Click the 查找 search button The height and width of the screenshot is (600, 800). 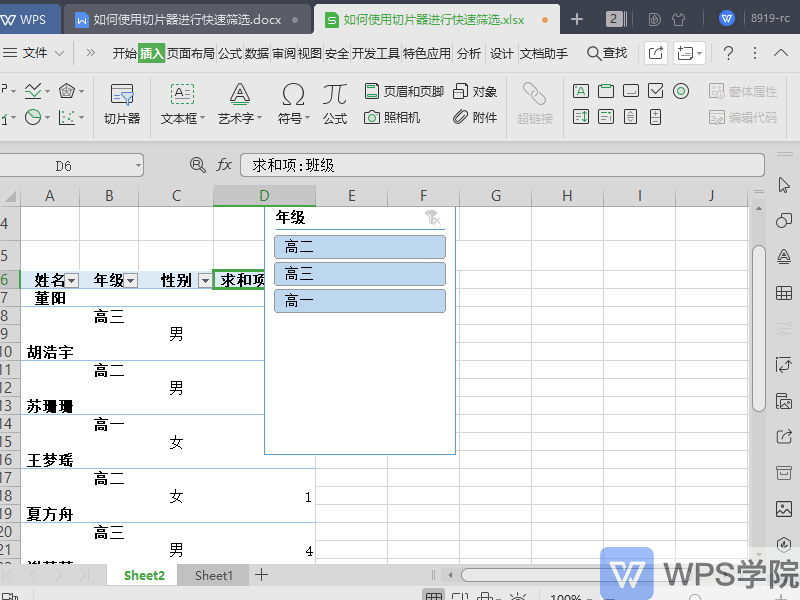click(x=607, y=53)
